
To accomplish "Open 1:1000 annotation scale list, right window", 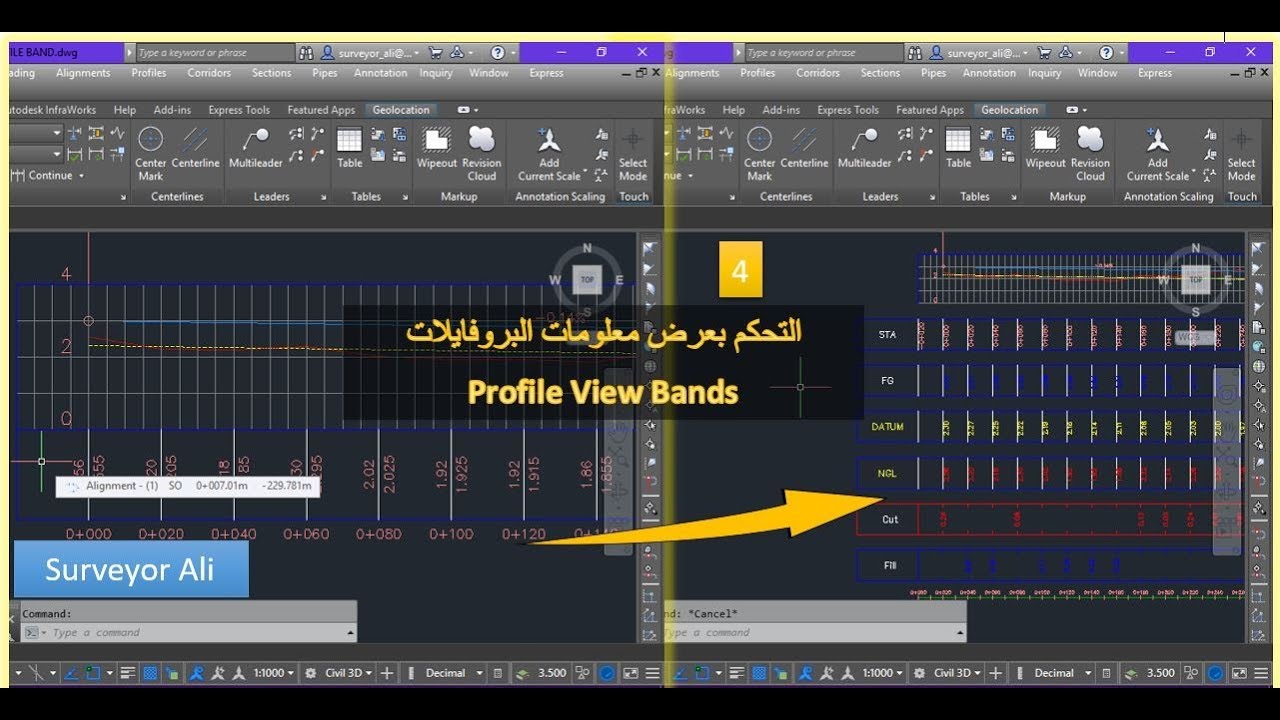I will 883,673.
